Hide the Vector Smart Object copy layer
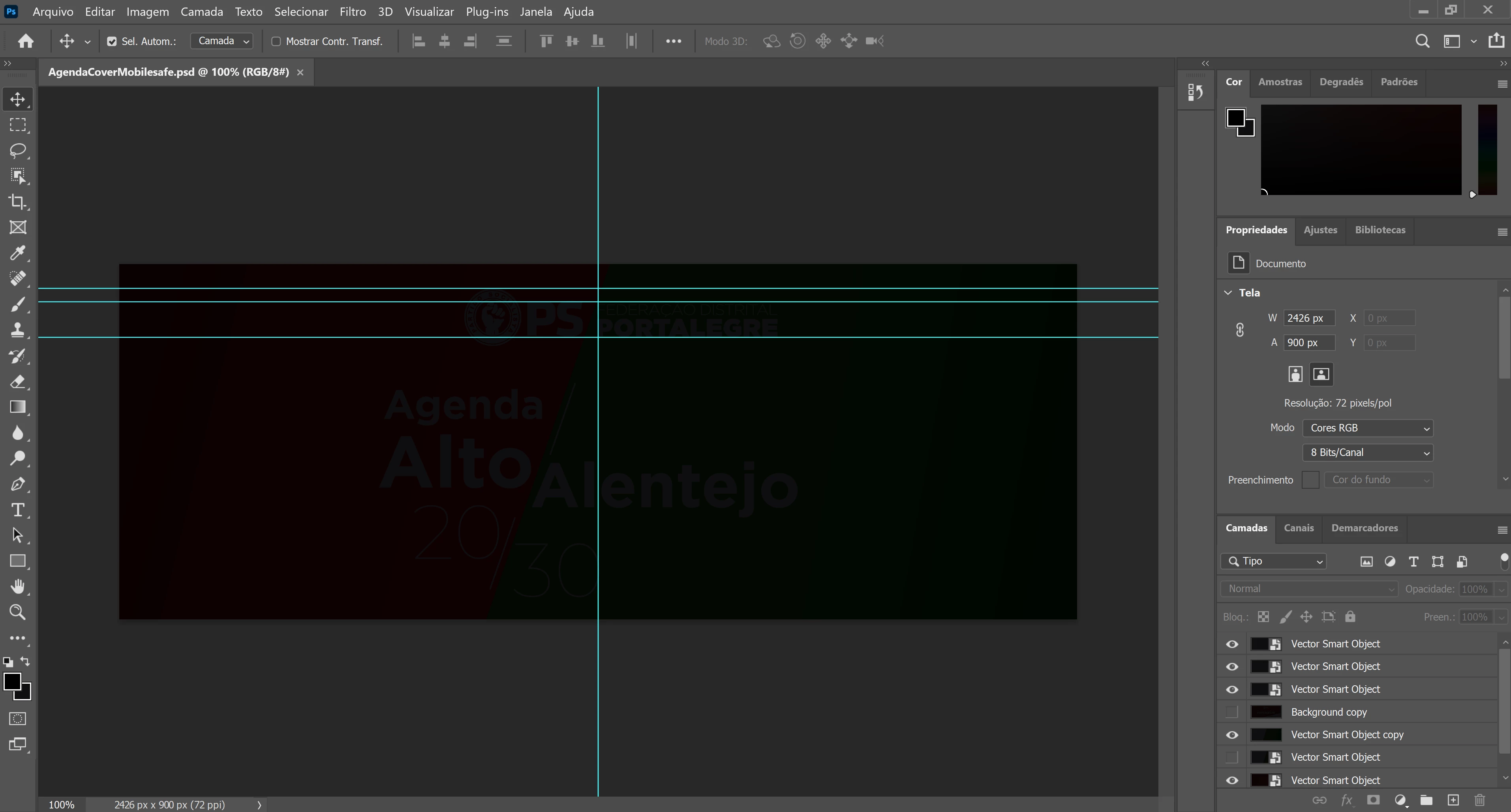The width and height of the screenshot is (1511, 812). point(1232,735)
